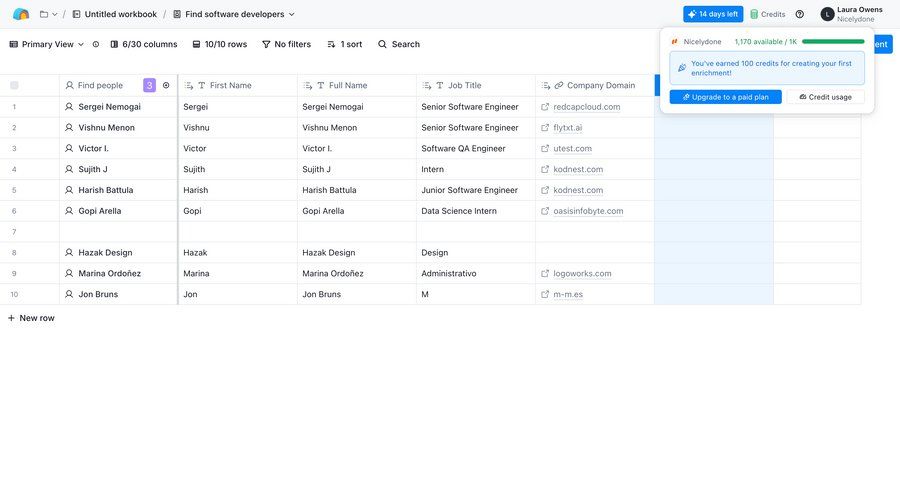
Task: Select the Marina Ordoñez Full Name cell
Action: pyautogui.click(x=356, y=274)
